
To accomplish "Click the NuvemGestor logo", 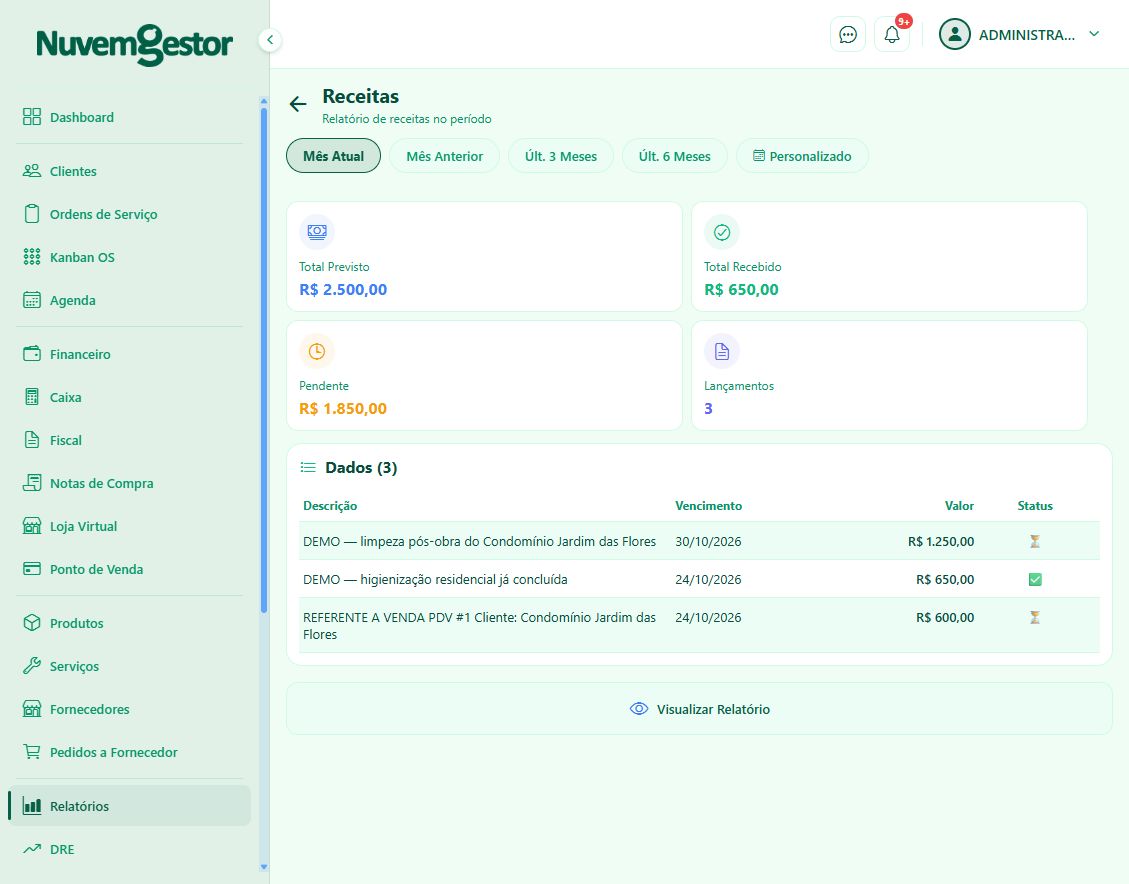I will (135, 44).
